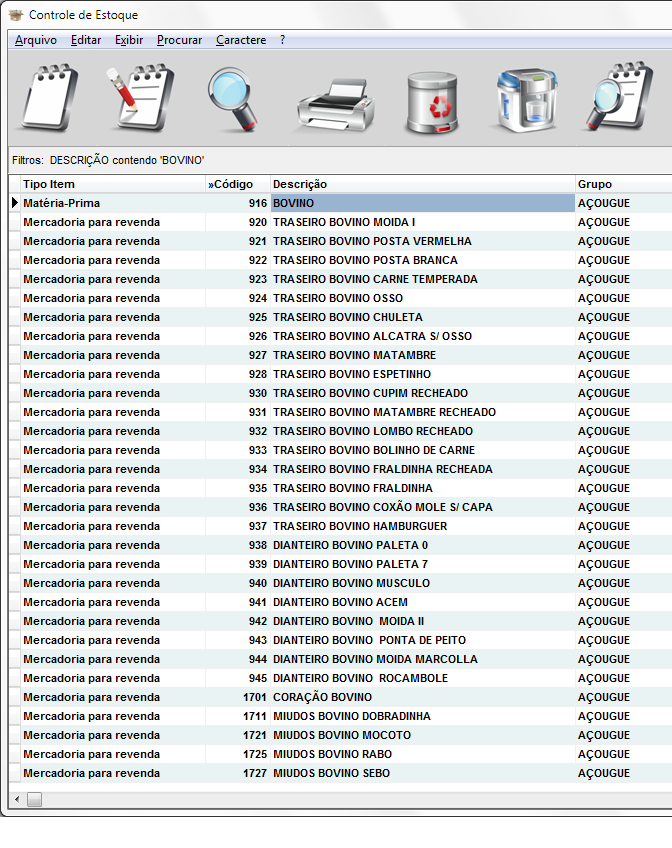
Task: Select row CORAÇÃO BOVINO
Action: (322, 697)
